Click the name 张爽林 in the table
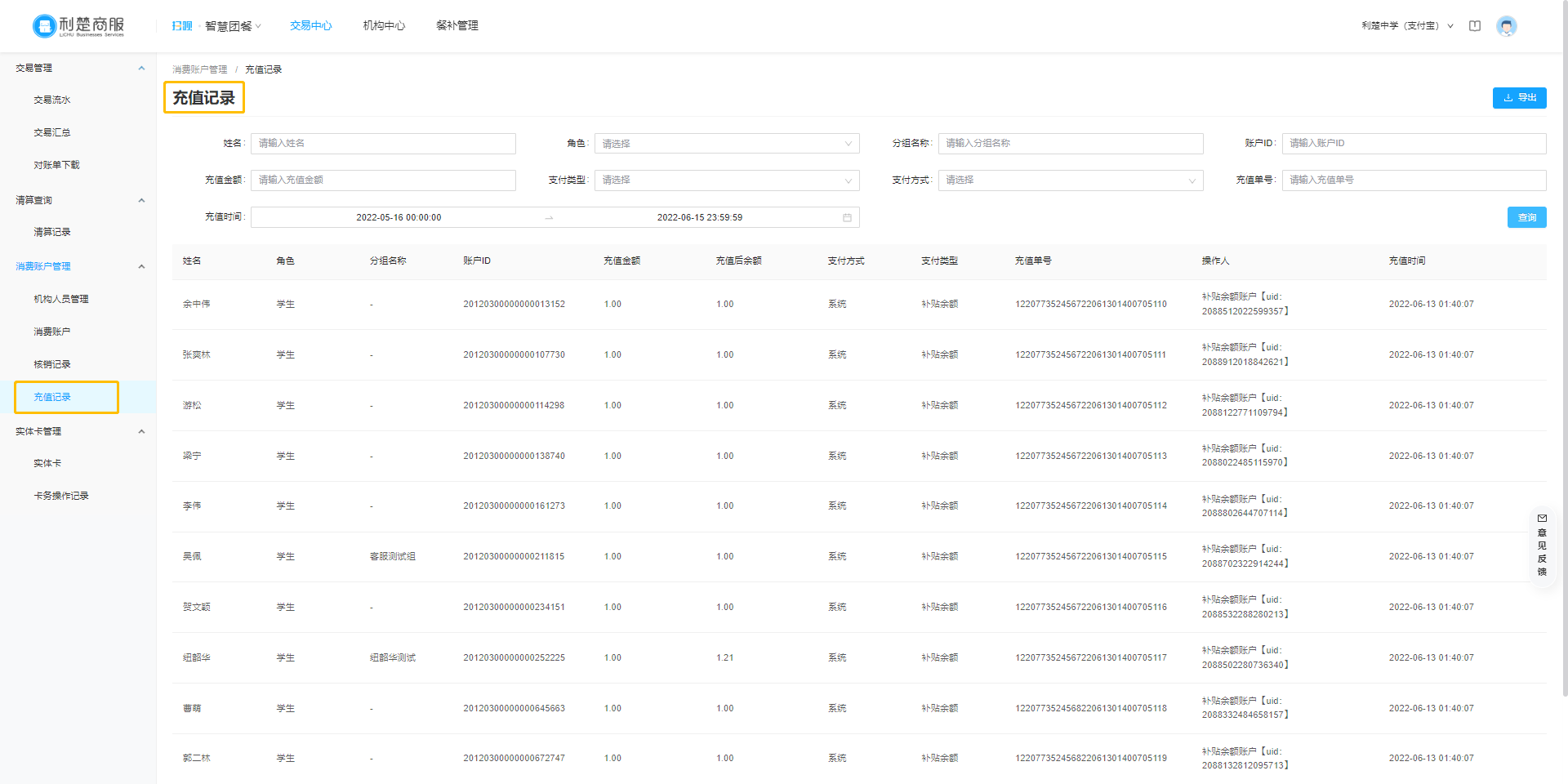 197,354
